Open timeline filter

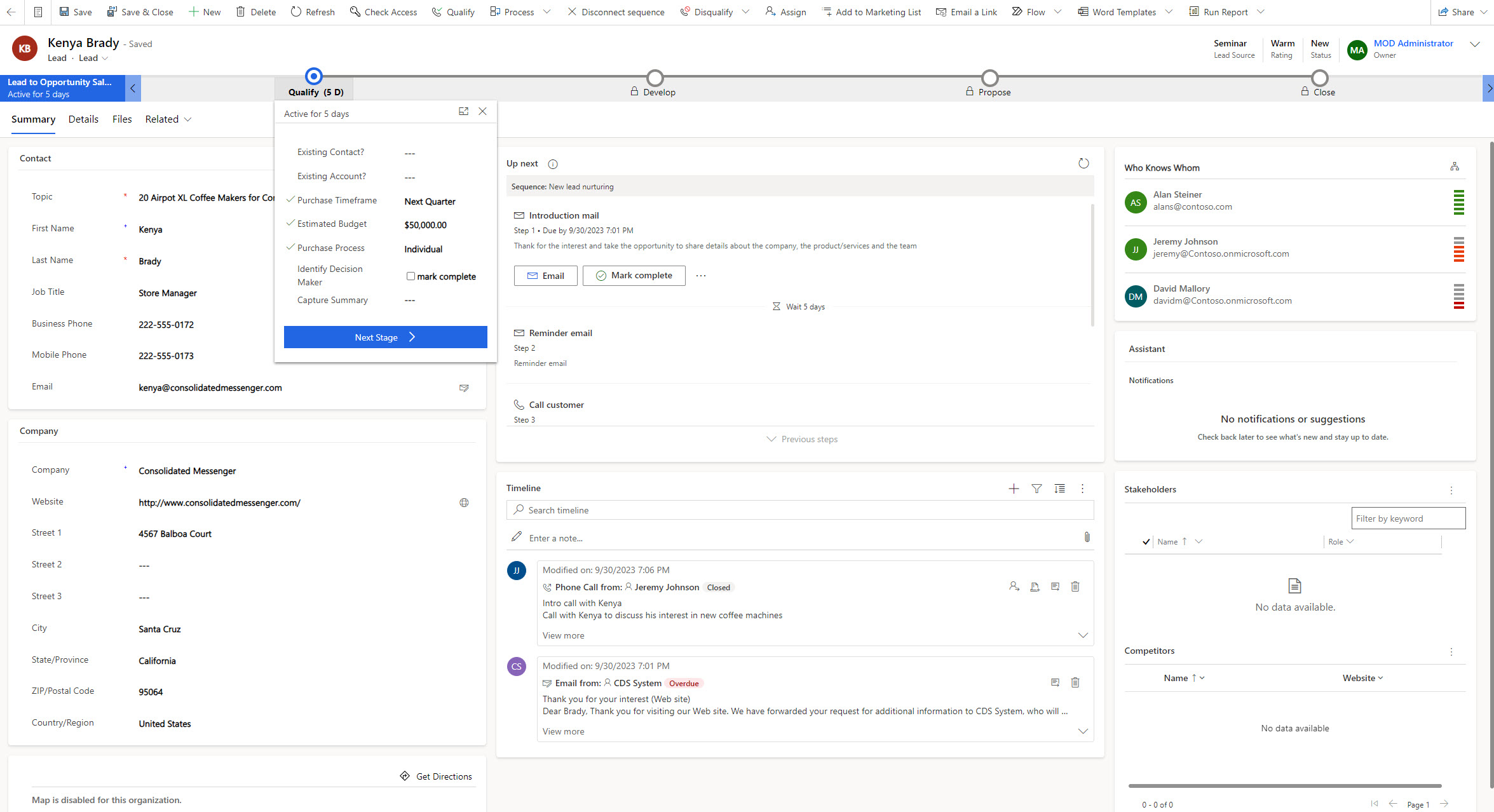(x=1036, y=489)
